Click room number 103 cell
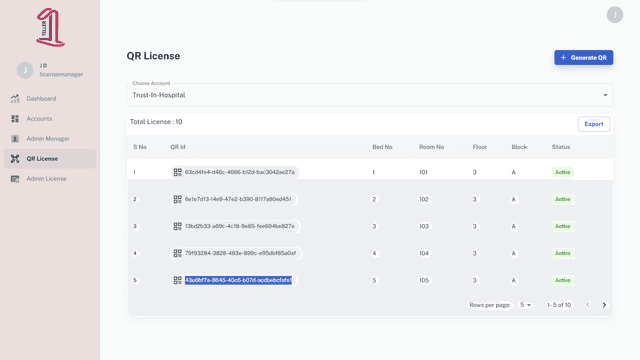This screenshot has height=360, width=640. [424, 226]
